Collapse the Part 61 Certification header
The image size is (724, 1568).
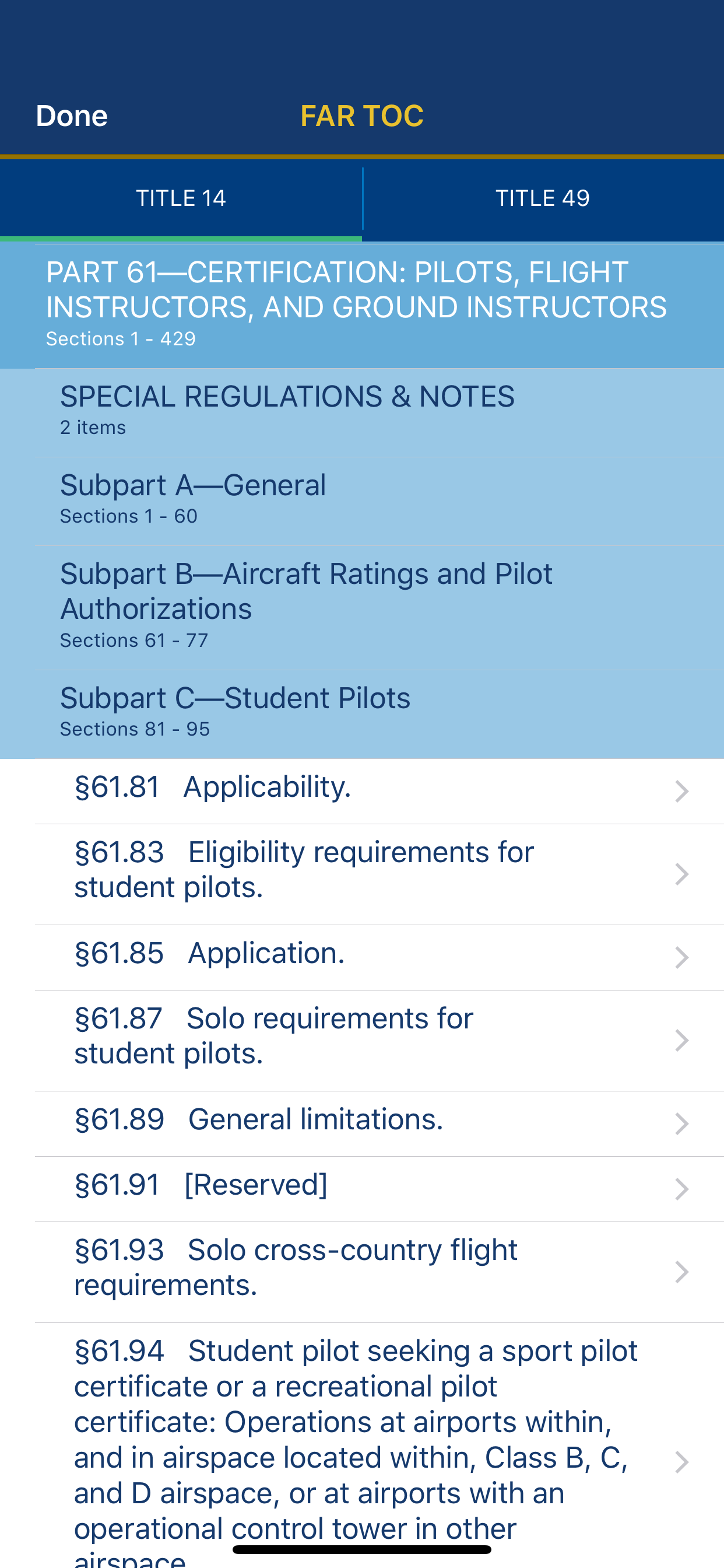pos(361,304)
